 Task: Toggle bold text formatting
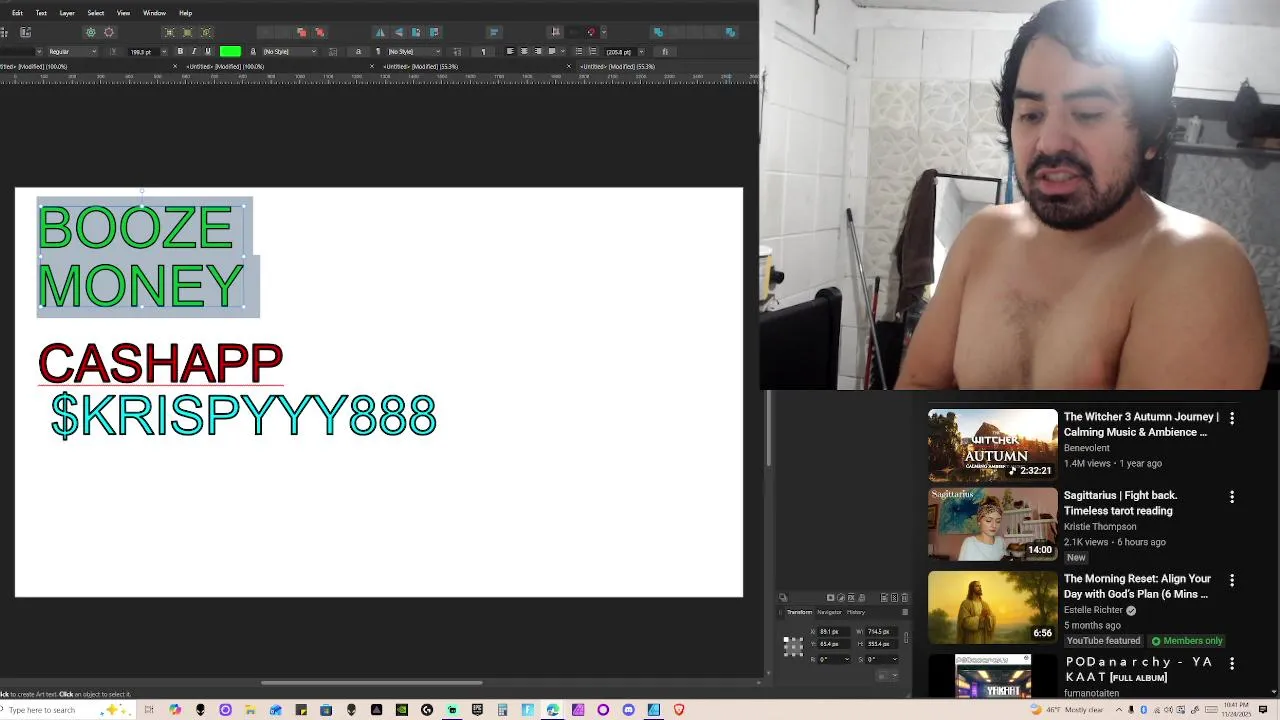point(180,51)
